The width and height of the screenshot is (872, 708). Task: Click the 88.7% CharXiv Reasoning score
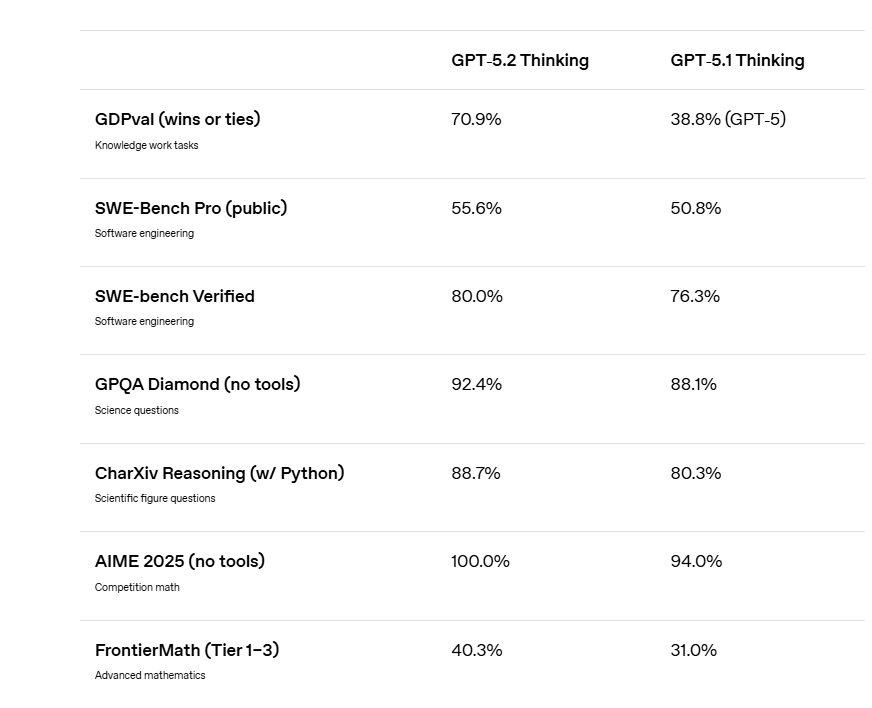point(476,473)
